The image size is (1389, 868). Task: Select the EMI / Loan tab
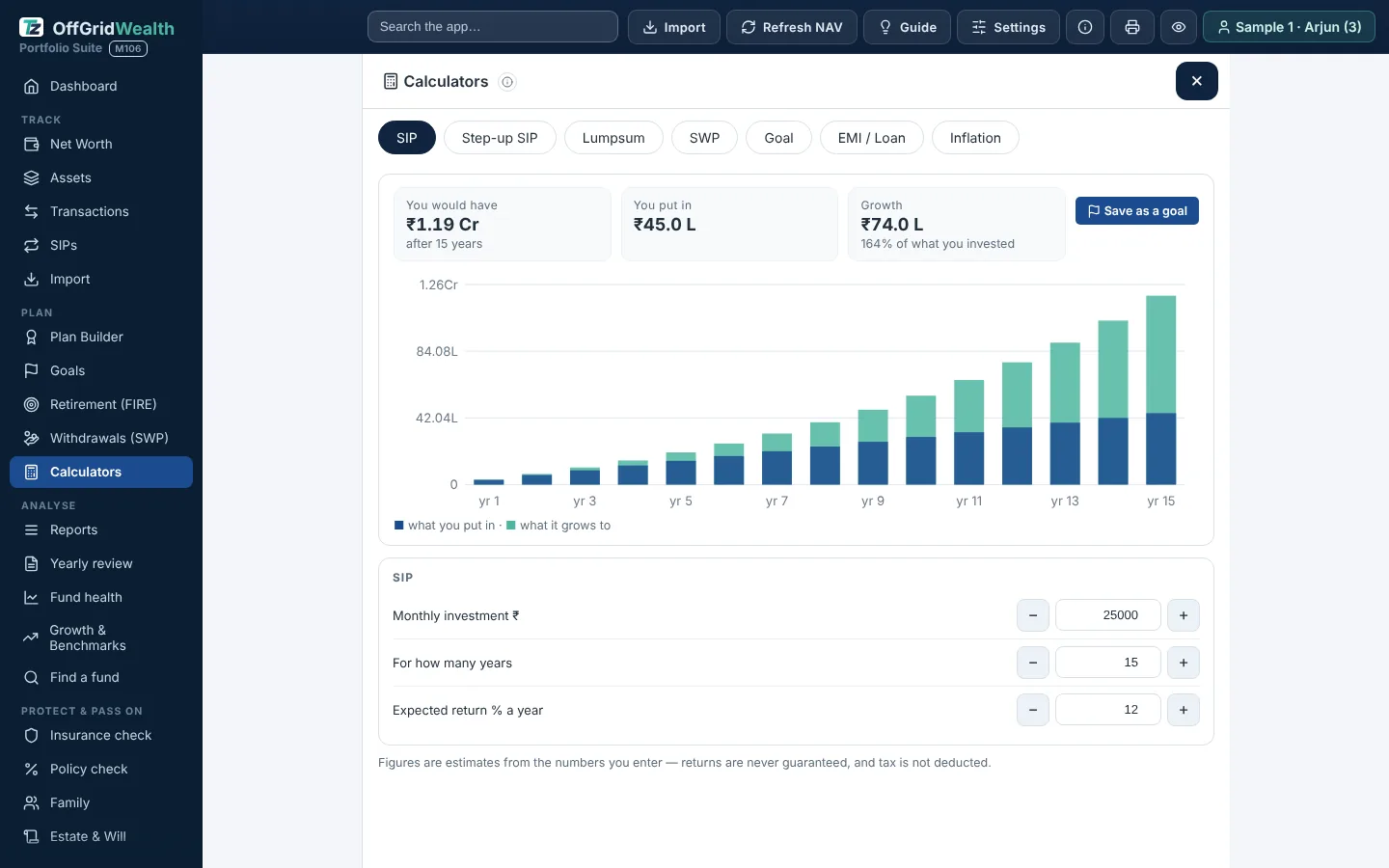872,138
